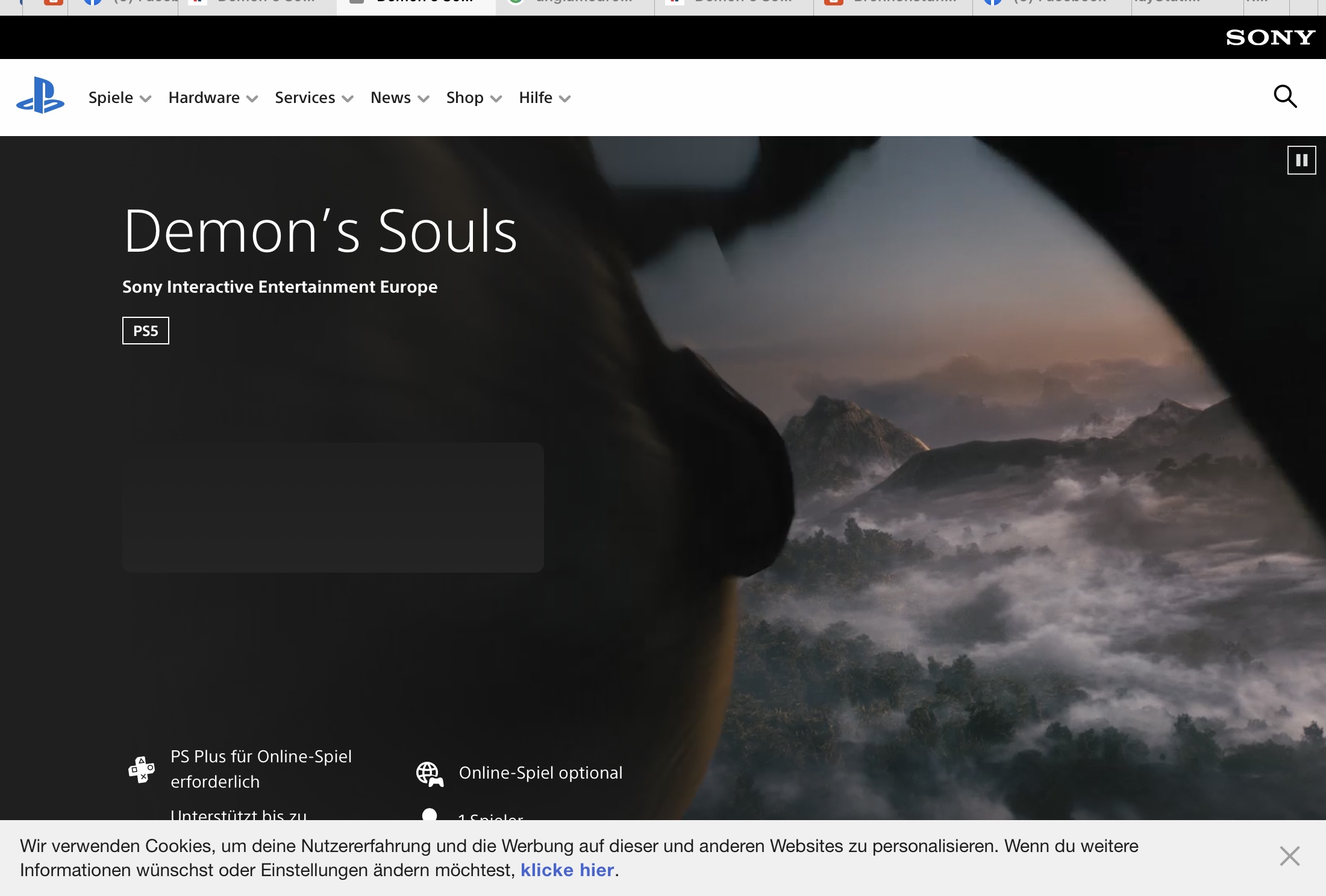1326x896 pixels.
Task: Click the online play globe icon
Action: 430,774
